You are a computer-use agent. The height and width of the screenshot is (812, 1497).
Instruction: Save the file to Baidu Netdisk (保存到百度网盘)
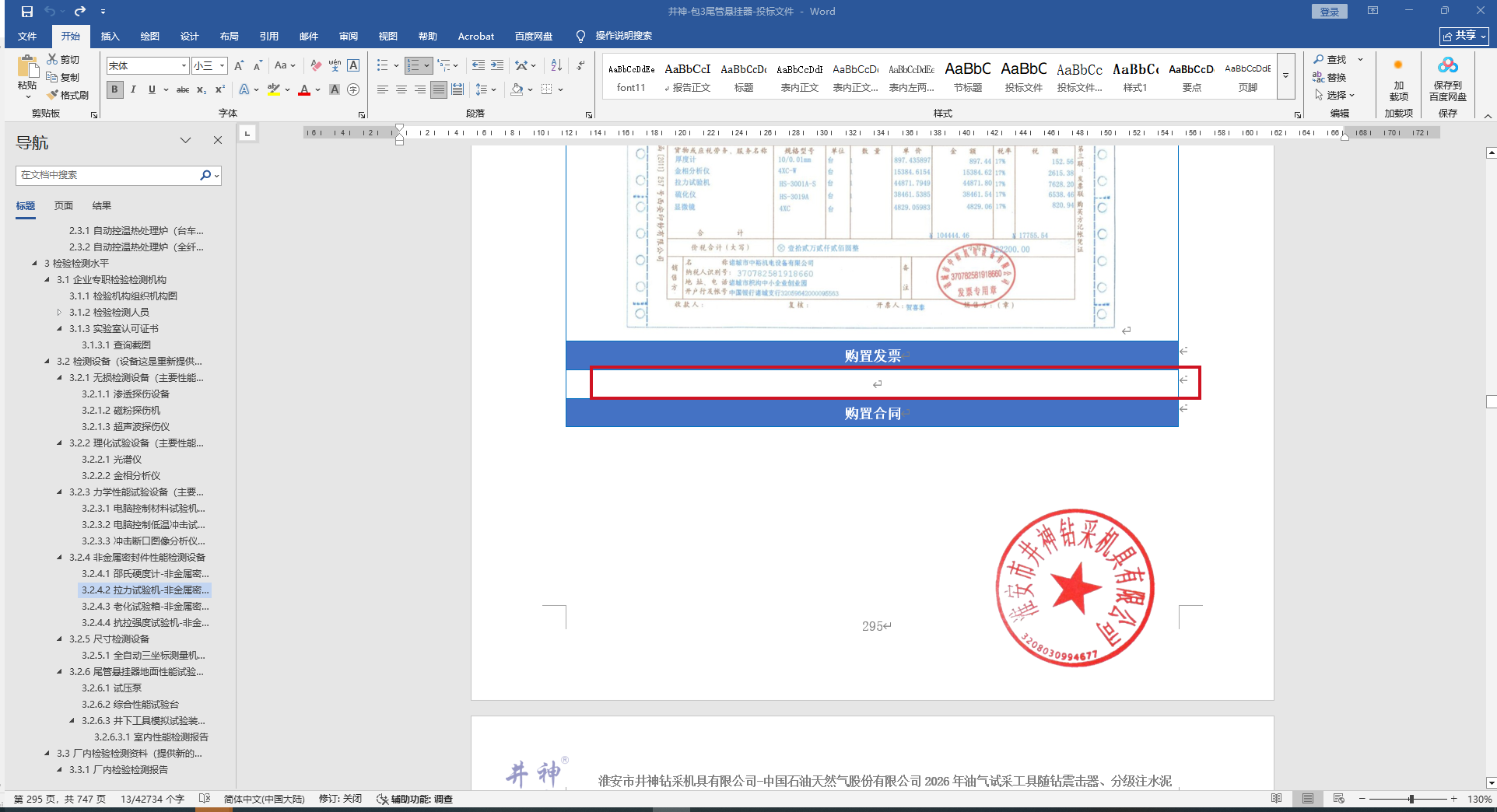click(x=1447, y=79)
